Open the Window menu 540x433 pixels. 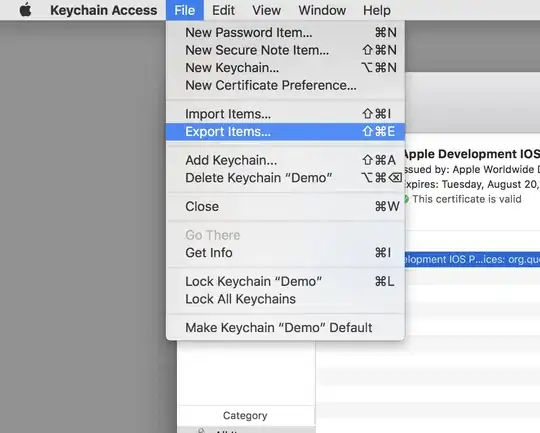pyautogui.click(x=322, y=10)
